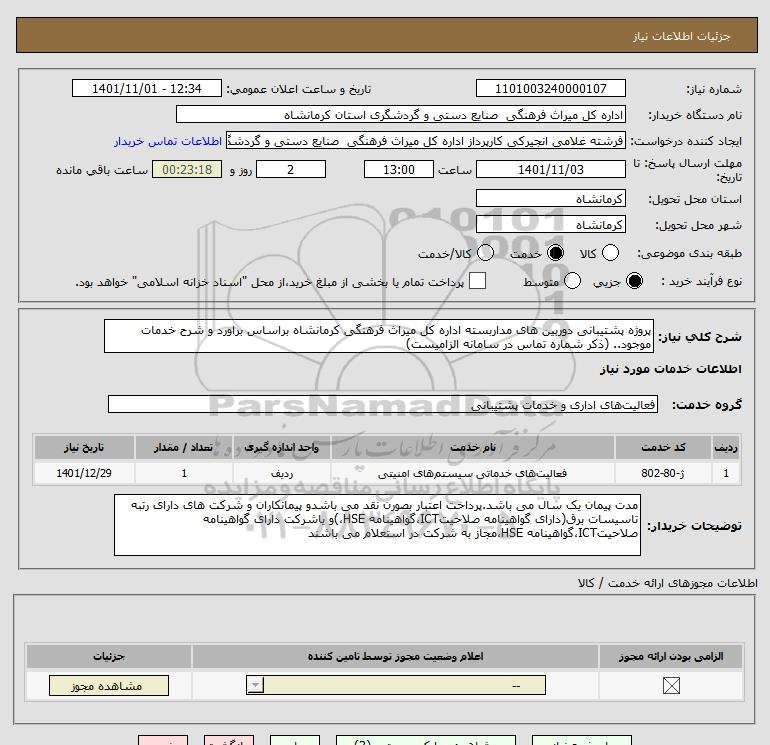Click the buyer notes text area
The image size is (770, 745).
[377, 525]
